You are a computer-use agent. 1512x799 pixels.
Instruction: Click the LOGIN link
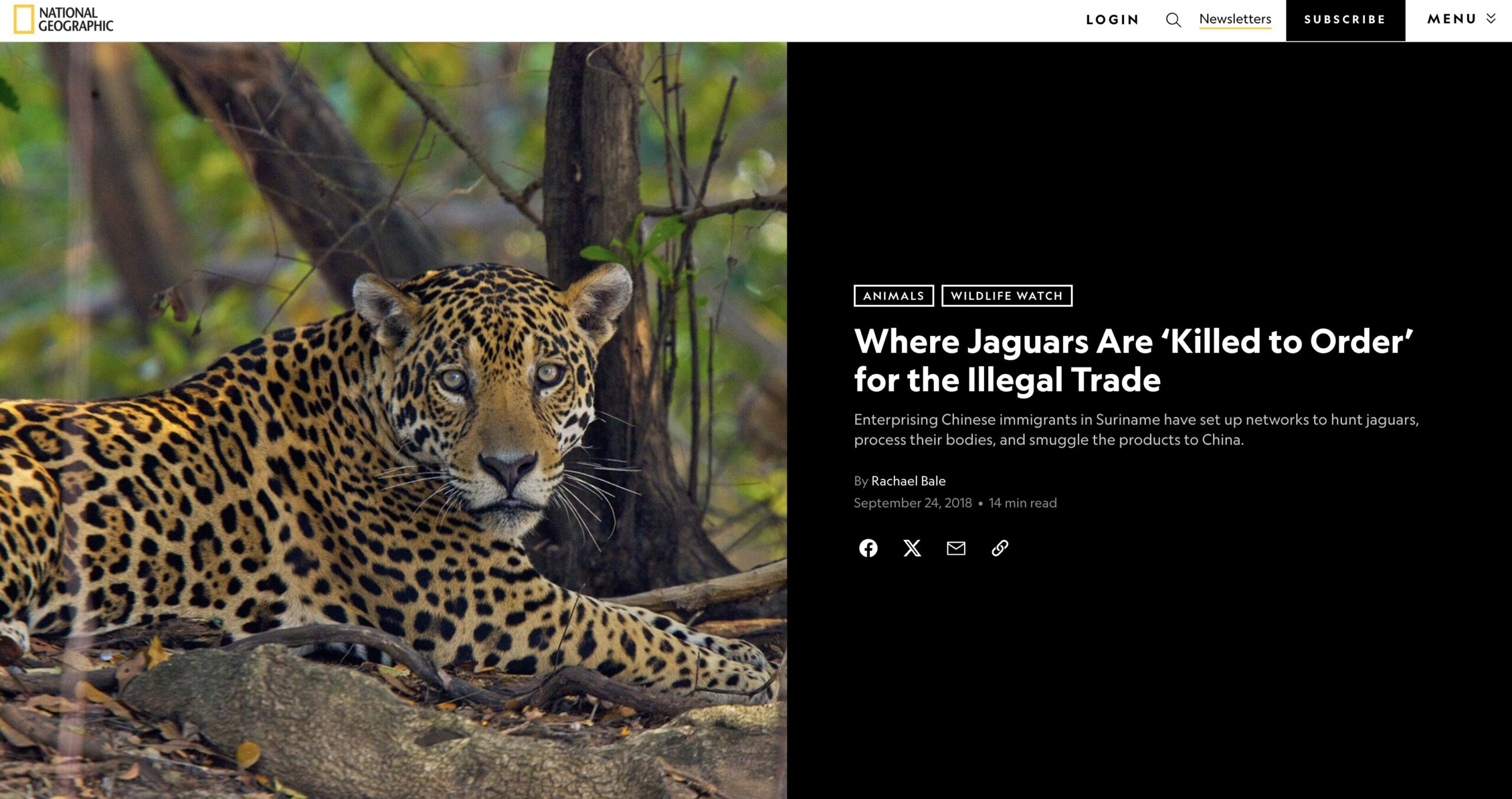[x=1112, y=19]
